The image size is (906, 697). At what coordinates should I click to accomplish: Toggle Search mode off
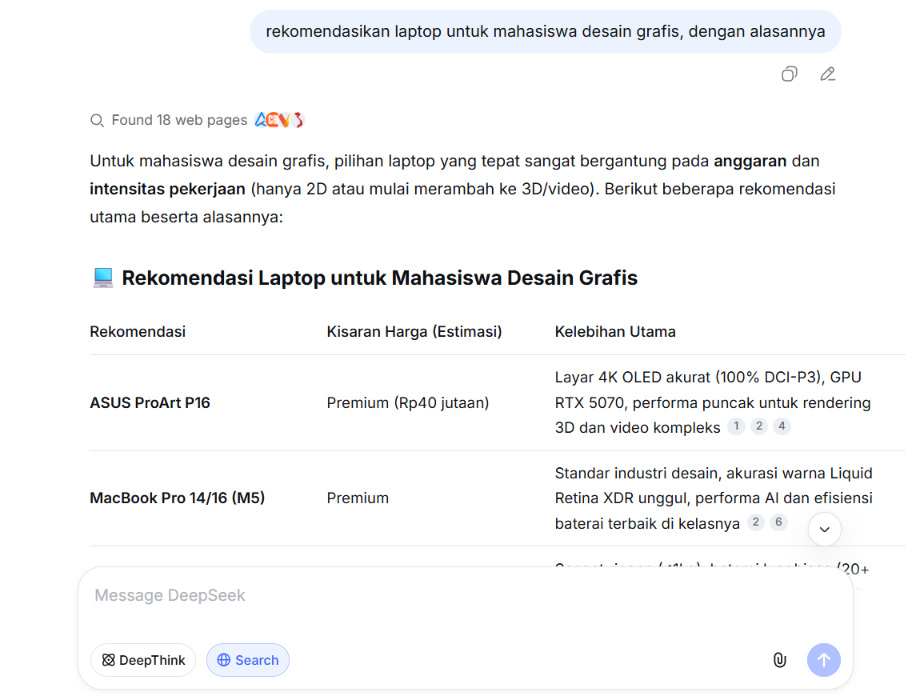click(248, 660)
